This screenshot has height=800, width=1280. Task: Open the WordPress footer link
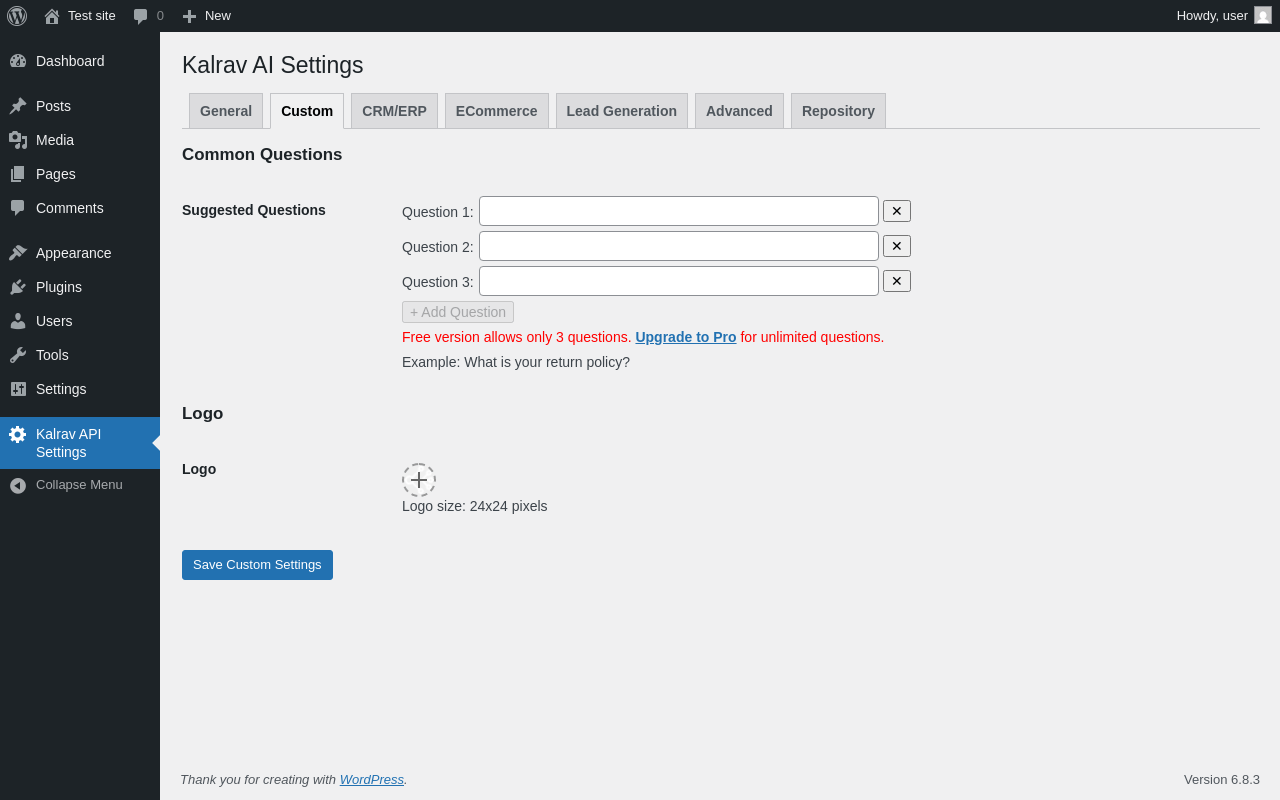(x=371, y=779)
